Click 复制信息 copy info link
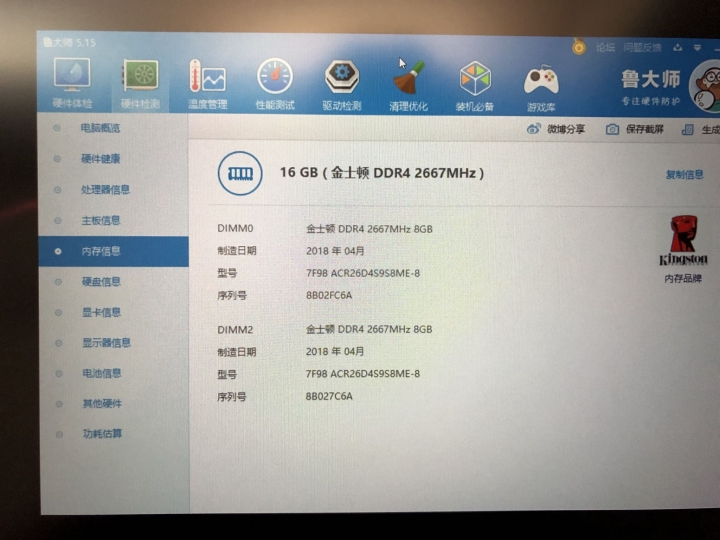 coord(685,174)
